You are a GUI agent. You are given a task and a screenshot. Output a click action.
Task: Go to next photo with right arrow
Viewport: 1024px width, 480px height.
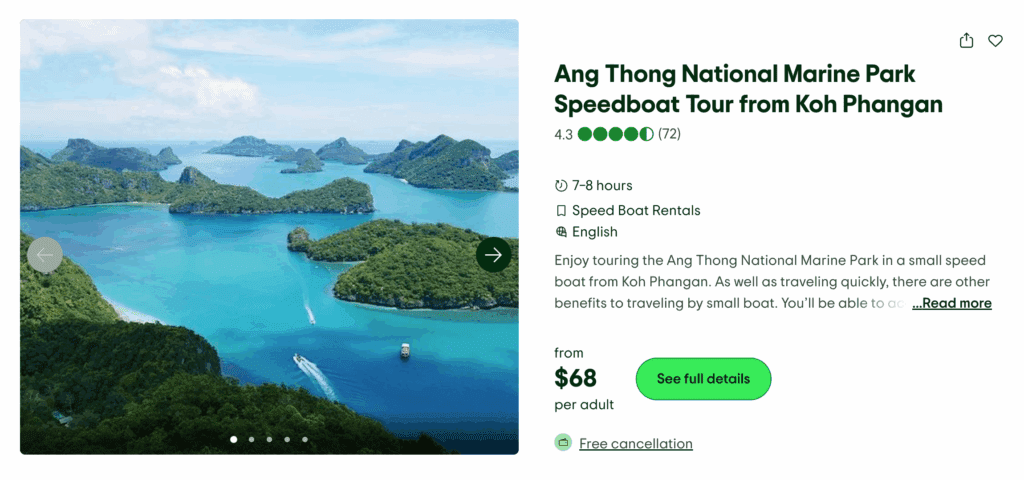click(x=493, y=255)
